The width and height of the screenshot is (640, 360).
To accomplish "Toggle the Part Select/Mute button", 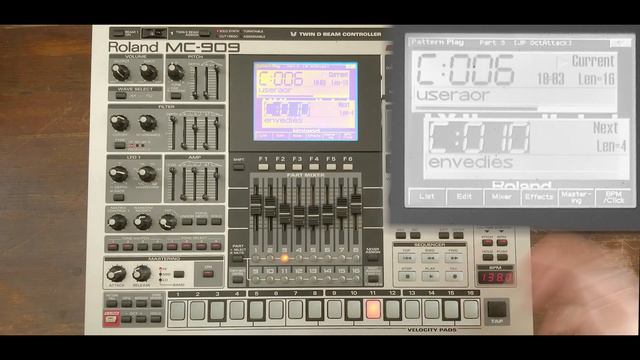I will (238, 258).
